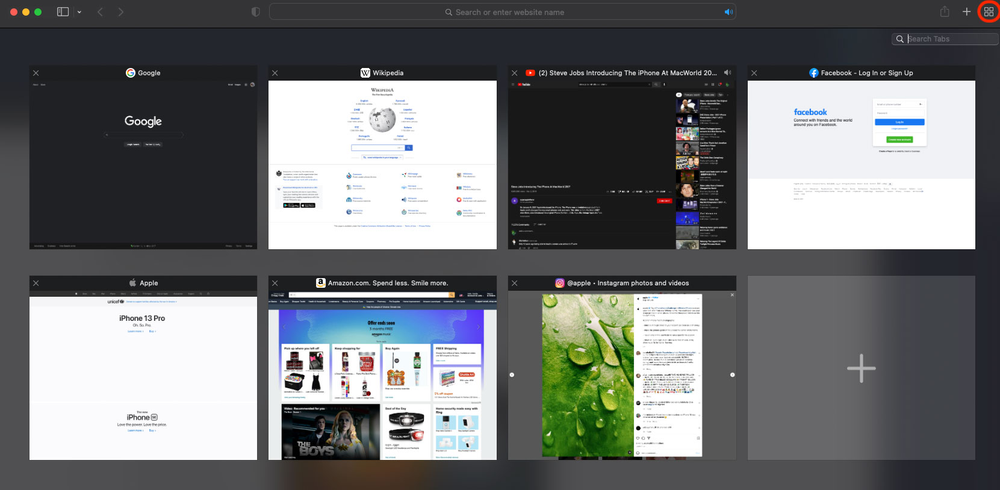The height and width of the screenshot is (490, 1000).
Task: Go back with the back arrow
Action: tap(100, 11)
